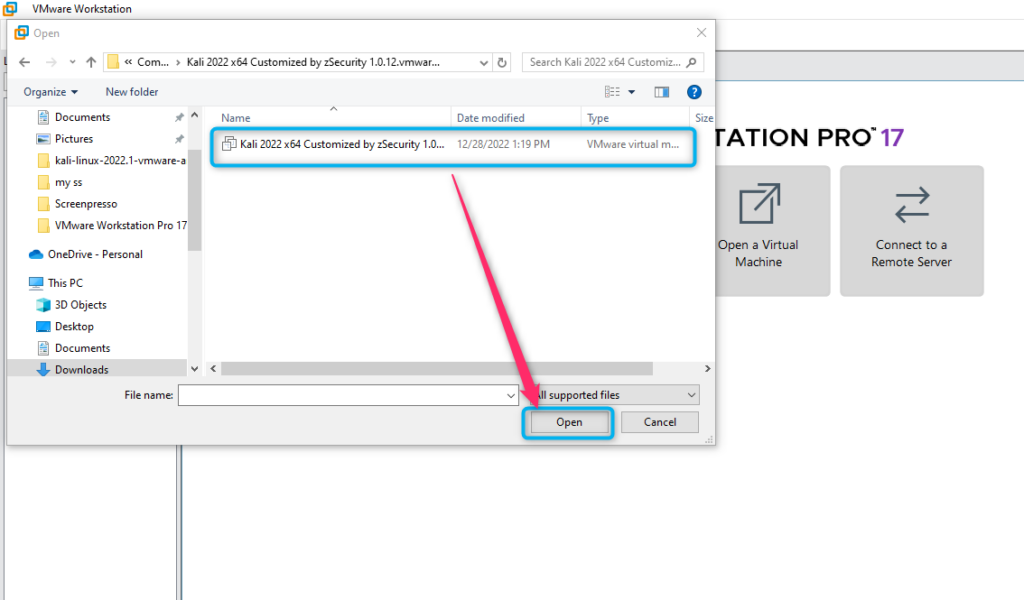Click the blue Help question mark icon

tap(694, 92)
